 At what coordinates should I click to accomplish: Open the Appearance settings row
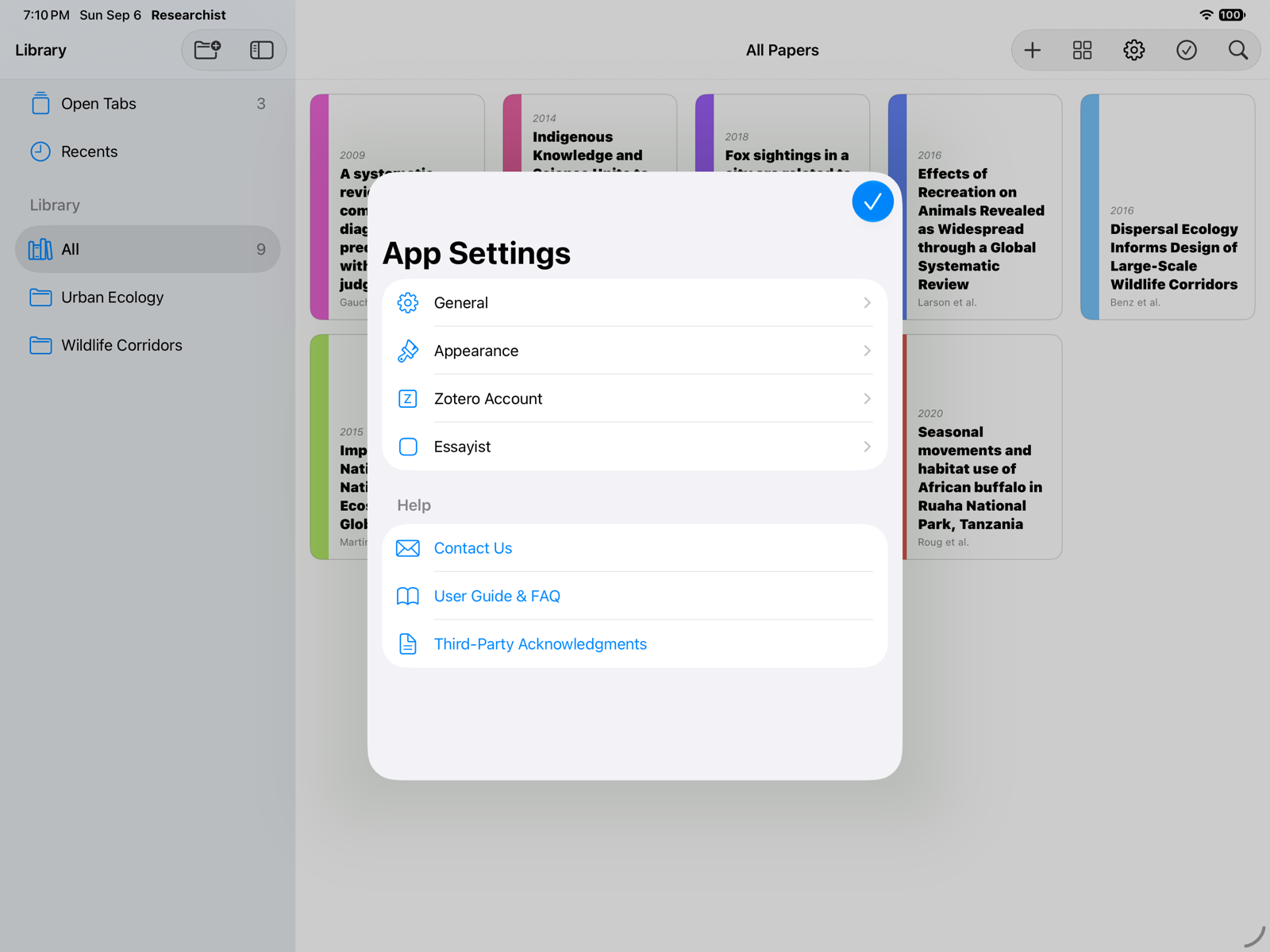tap(634, 351)
